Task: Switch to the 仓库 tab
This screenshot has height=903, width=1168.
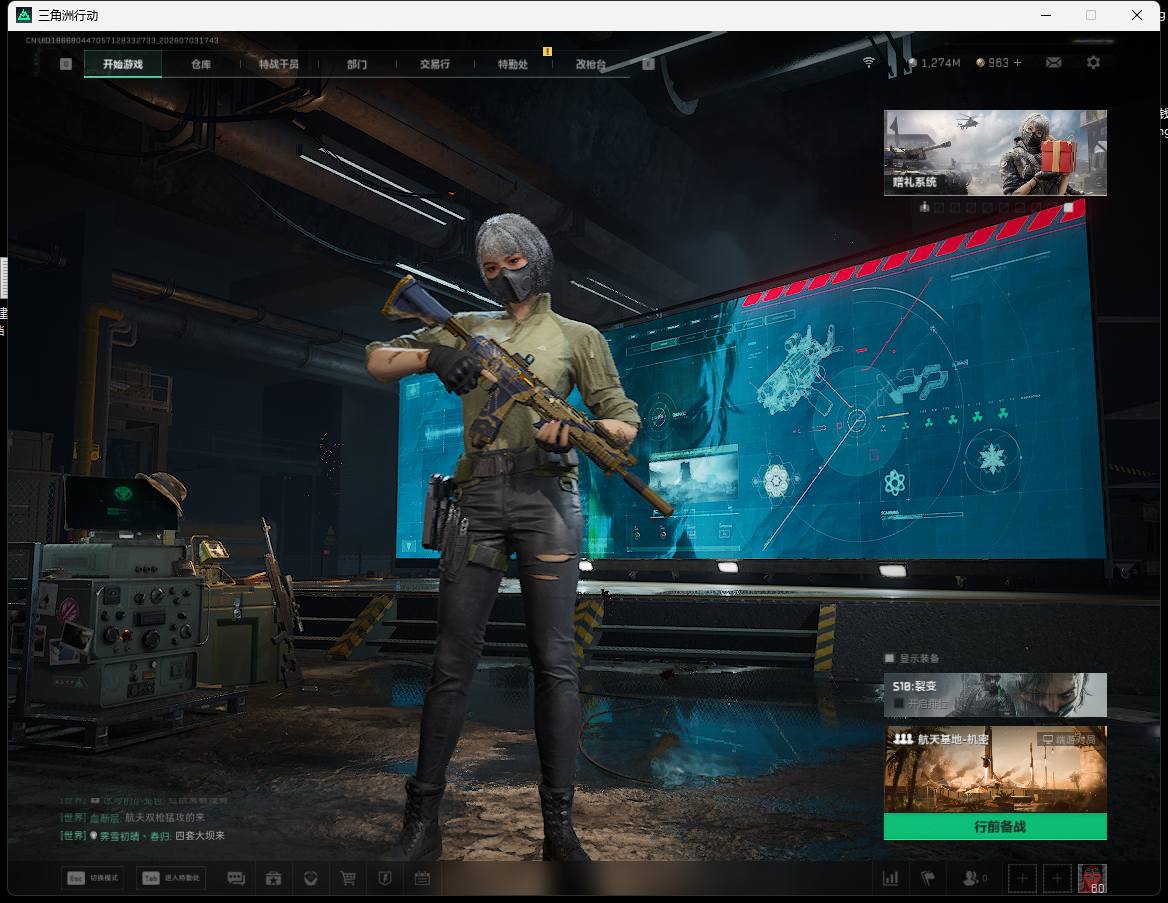Action: pos(201,64)
